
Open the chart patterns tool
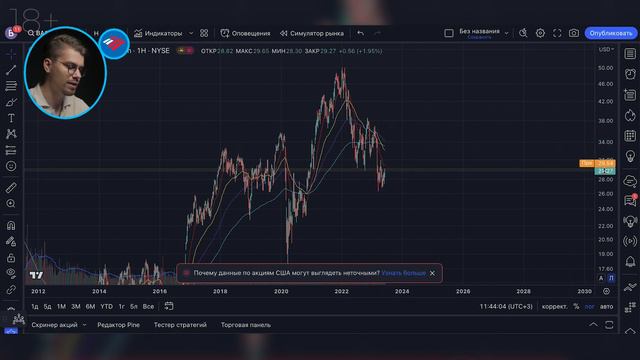pos(11,134)
